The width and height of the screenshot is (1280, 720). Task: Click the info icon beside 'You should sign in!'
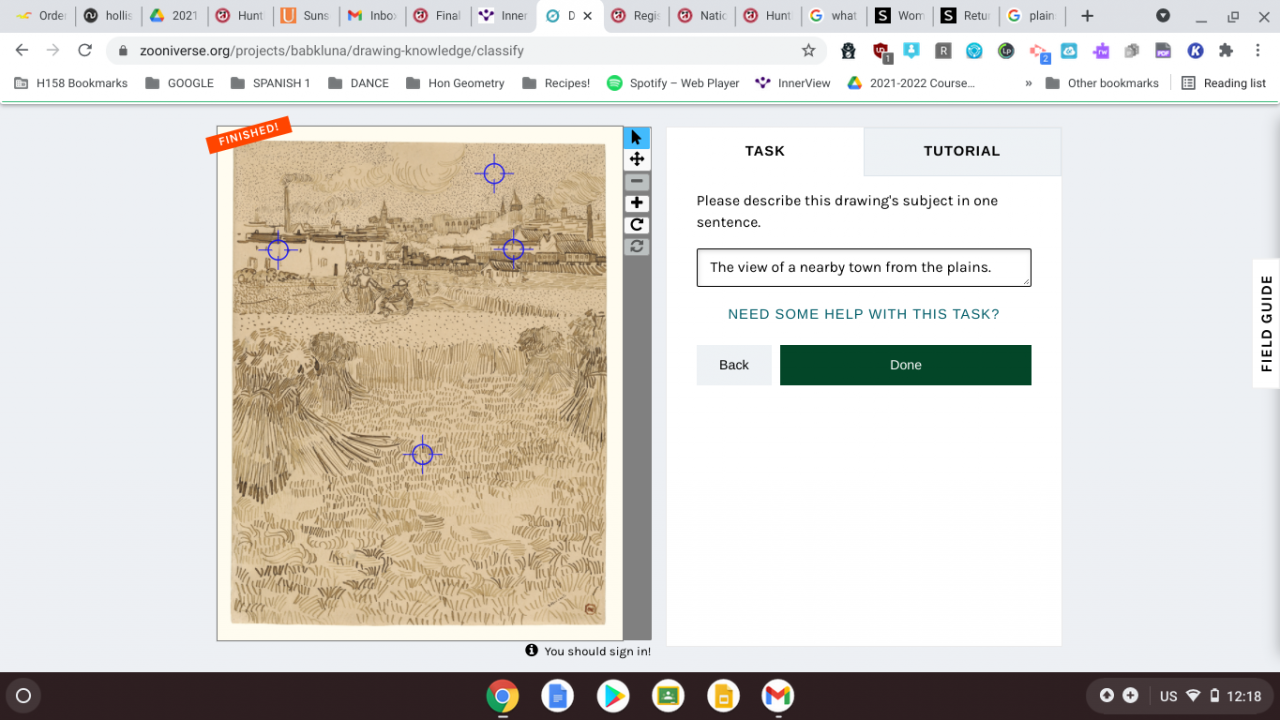click(x=532, y=651)
